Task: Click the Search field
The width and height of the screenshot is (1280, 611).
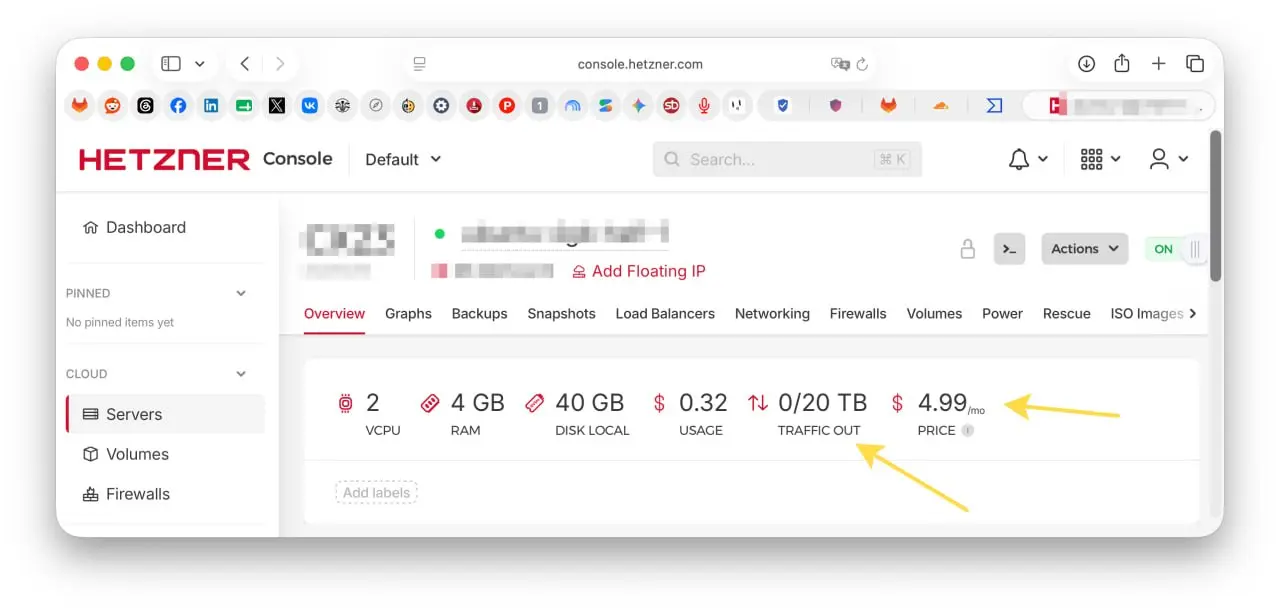Action: 787,159
